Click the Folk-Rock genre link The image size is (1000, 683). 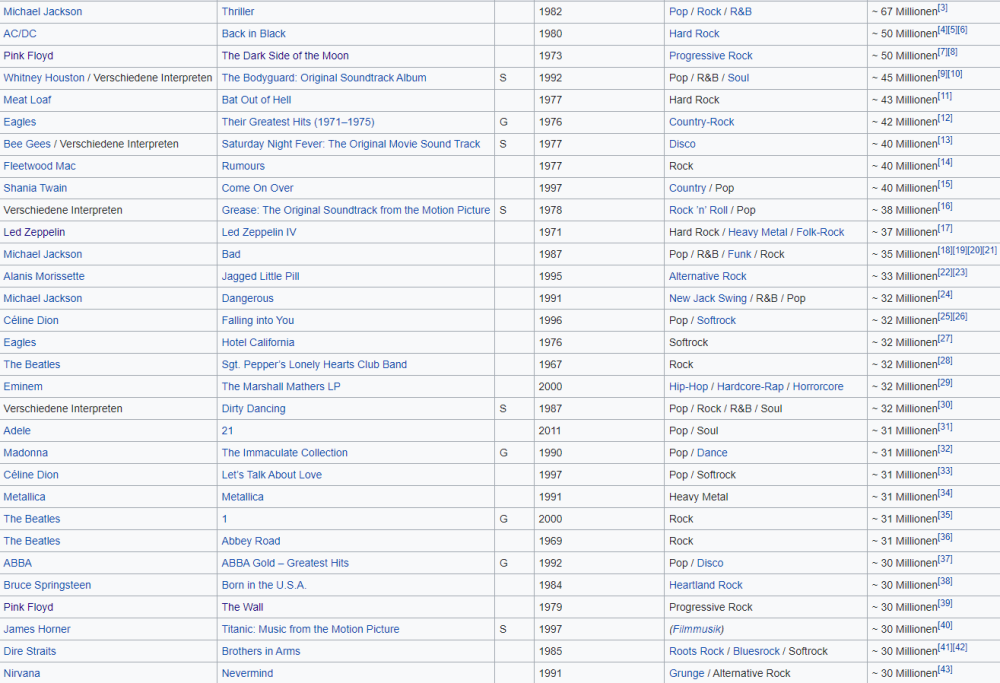pos(820,232)
